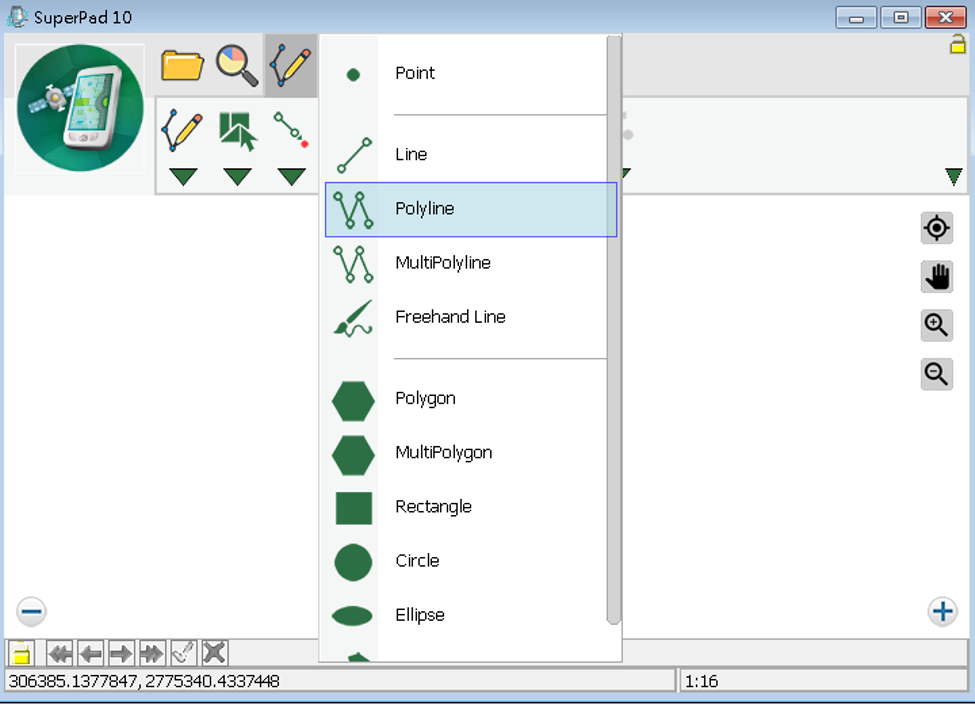Maximize the SuperPad 10 window

click(900, 17)
